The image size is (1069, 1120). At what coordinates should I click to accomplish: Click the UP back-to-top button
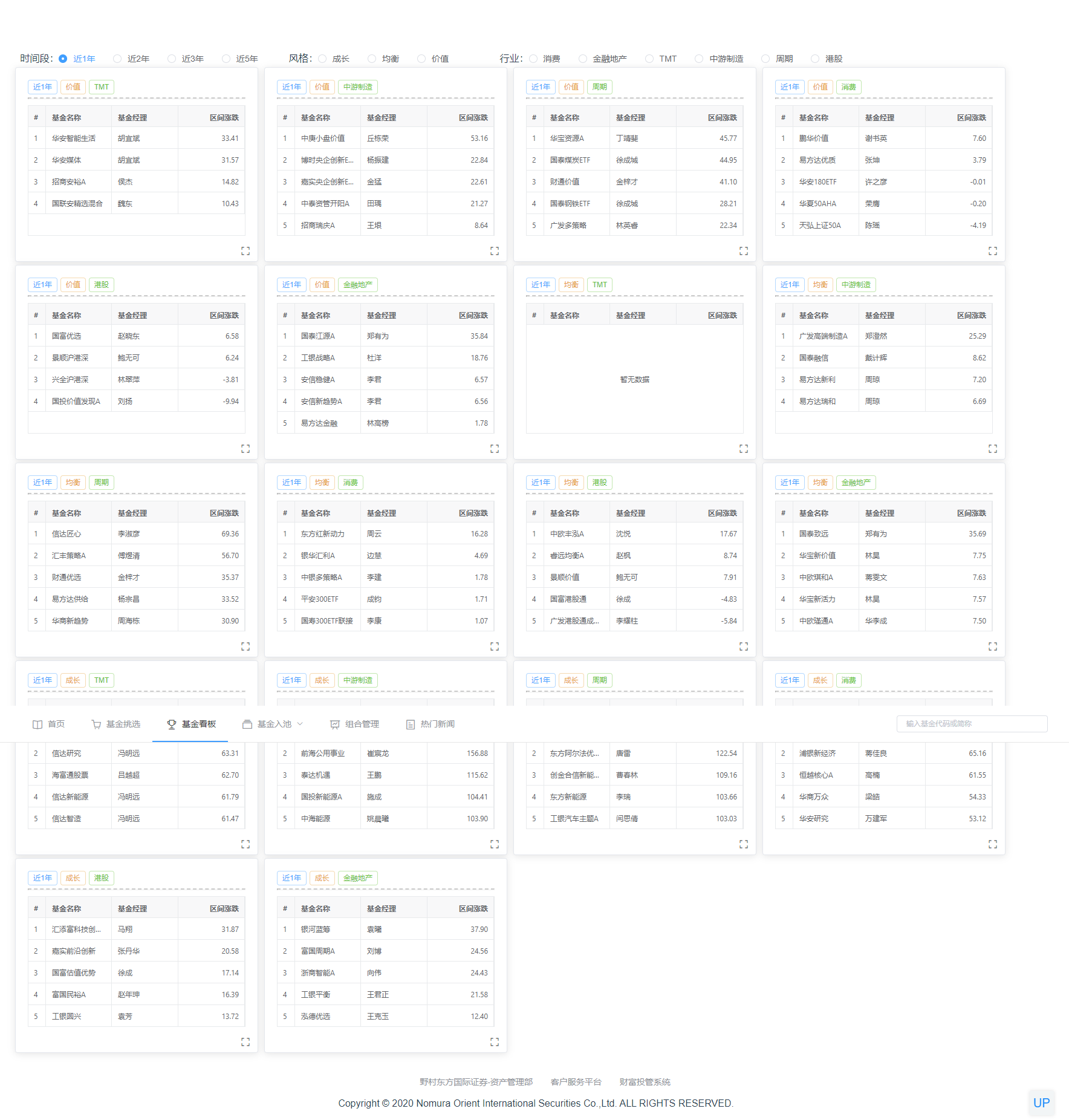[1041, 1103]
